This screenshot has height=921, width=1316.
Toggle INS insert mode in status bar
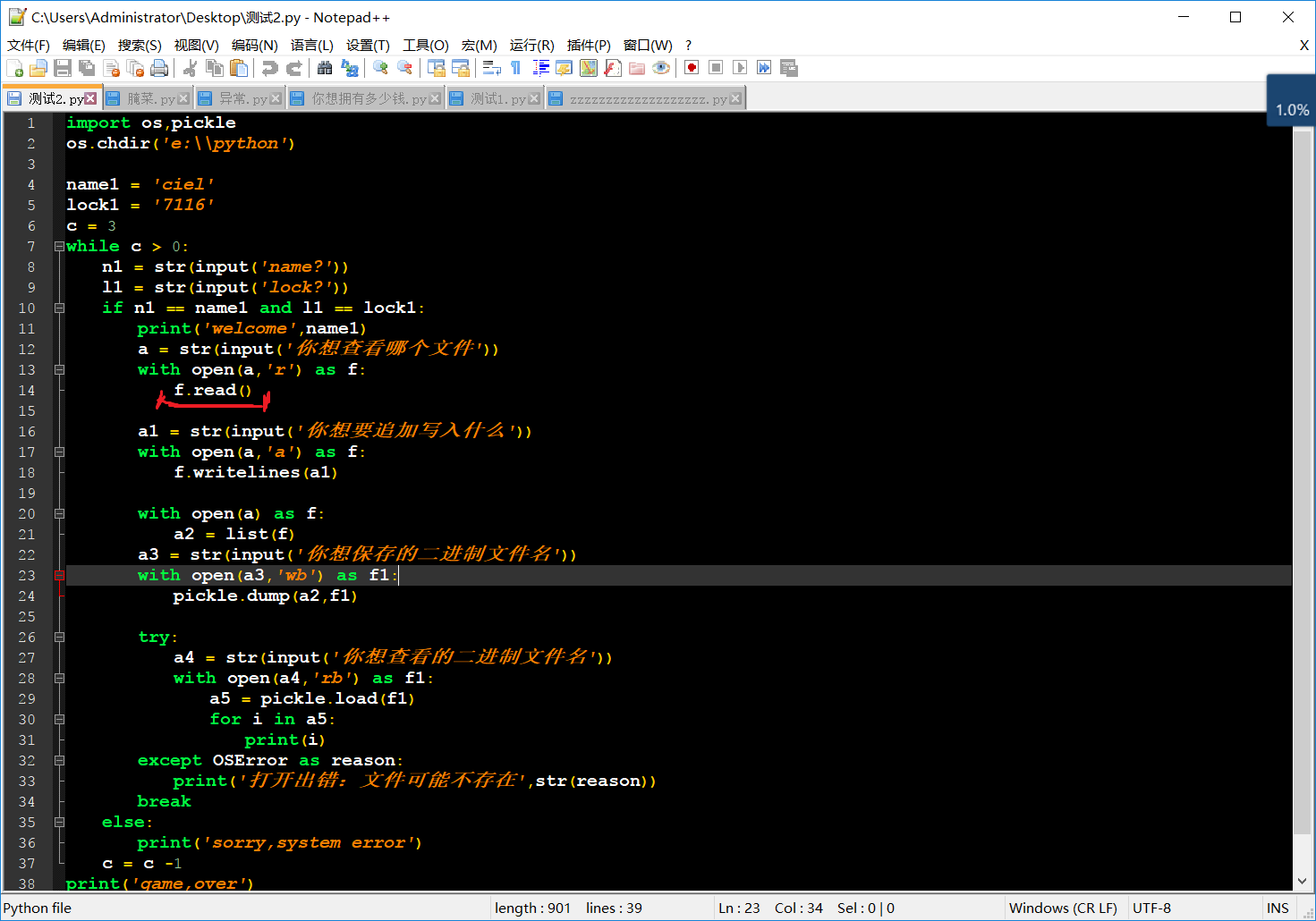click(x=1277, y=908)
